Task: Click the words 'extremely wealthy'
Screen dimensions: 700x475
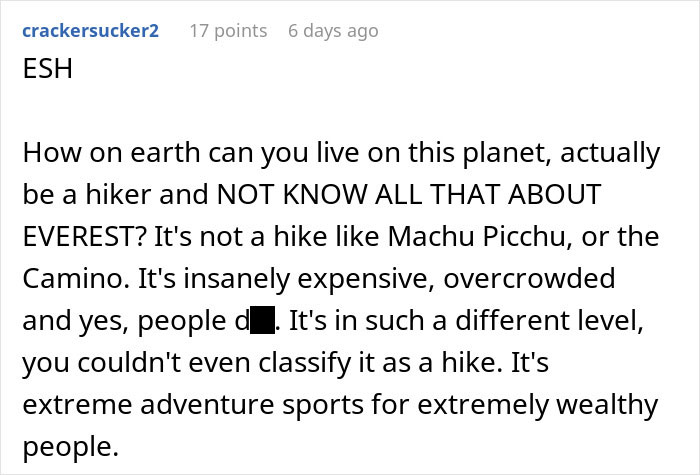Action: tap(562, 407)
